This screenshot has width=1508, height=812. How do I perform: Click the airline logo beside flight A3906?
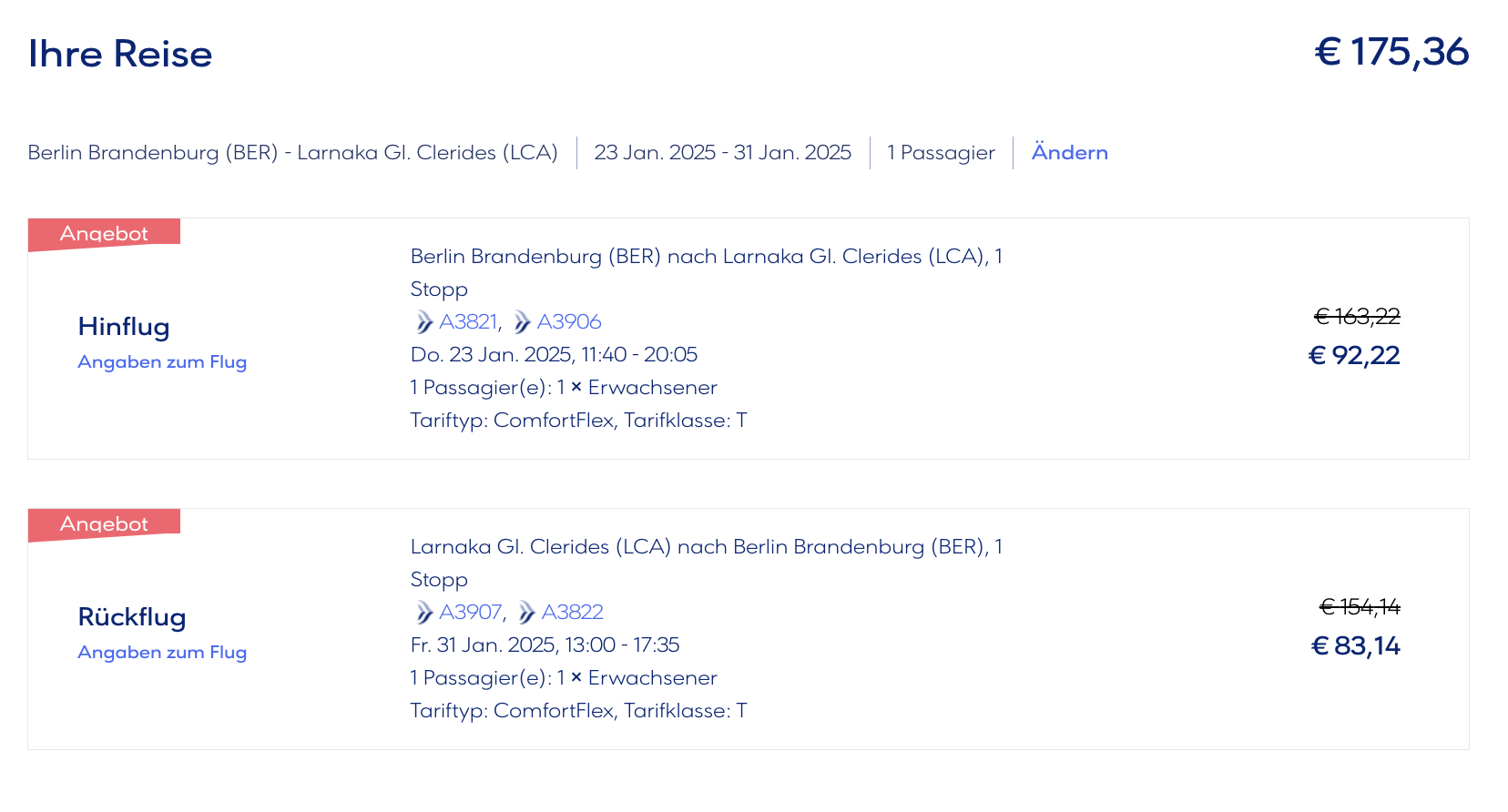pyautogui.click(x=522, y=322)
